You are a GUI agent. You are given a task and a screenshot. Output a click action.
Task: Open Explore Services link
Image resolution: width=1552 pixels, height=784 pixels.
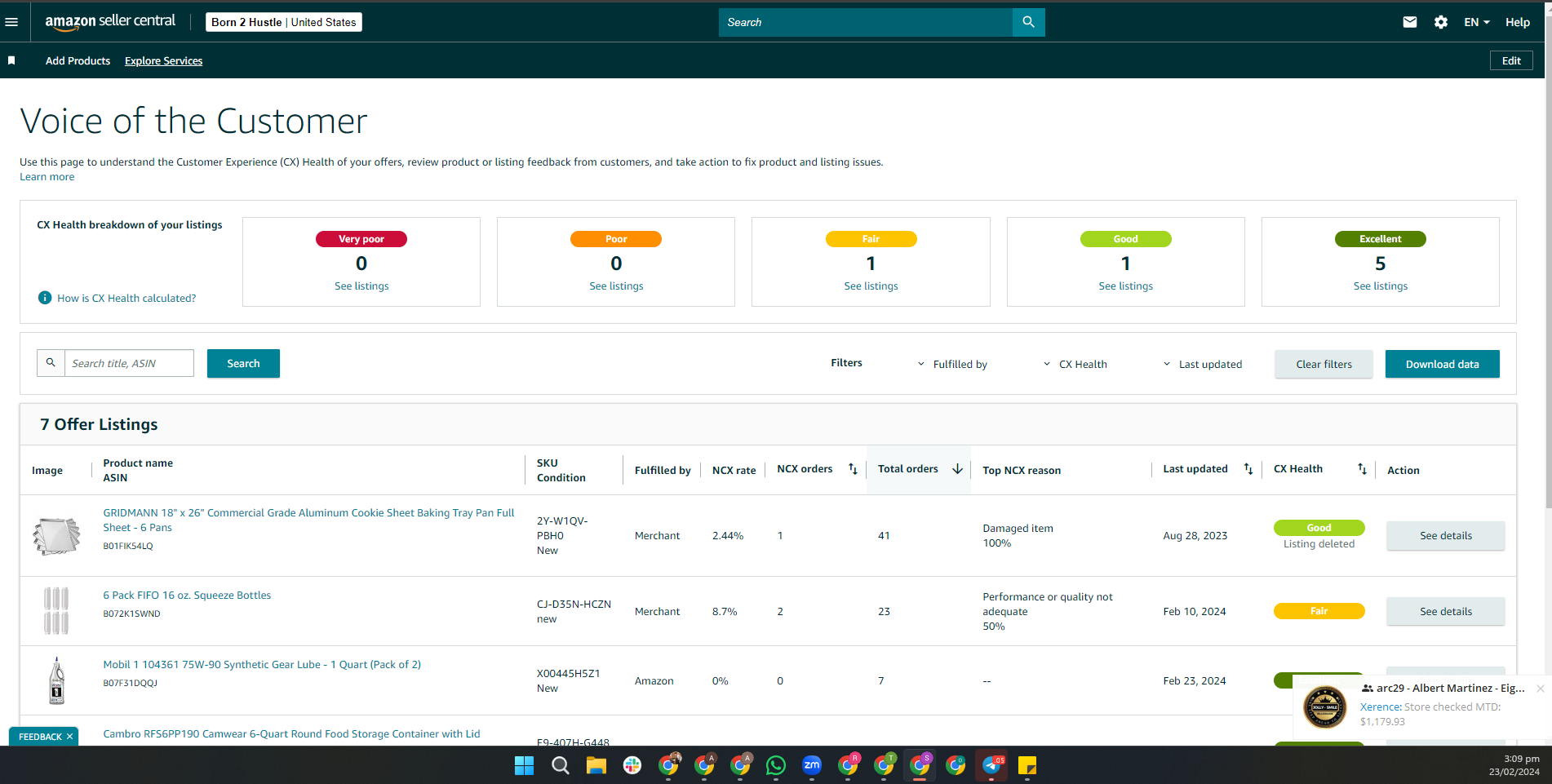point(163,60)
